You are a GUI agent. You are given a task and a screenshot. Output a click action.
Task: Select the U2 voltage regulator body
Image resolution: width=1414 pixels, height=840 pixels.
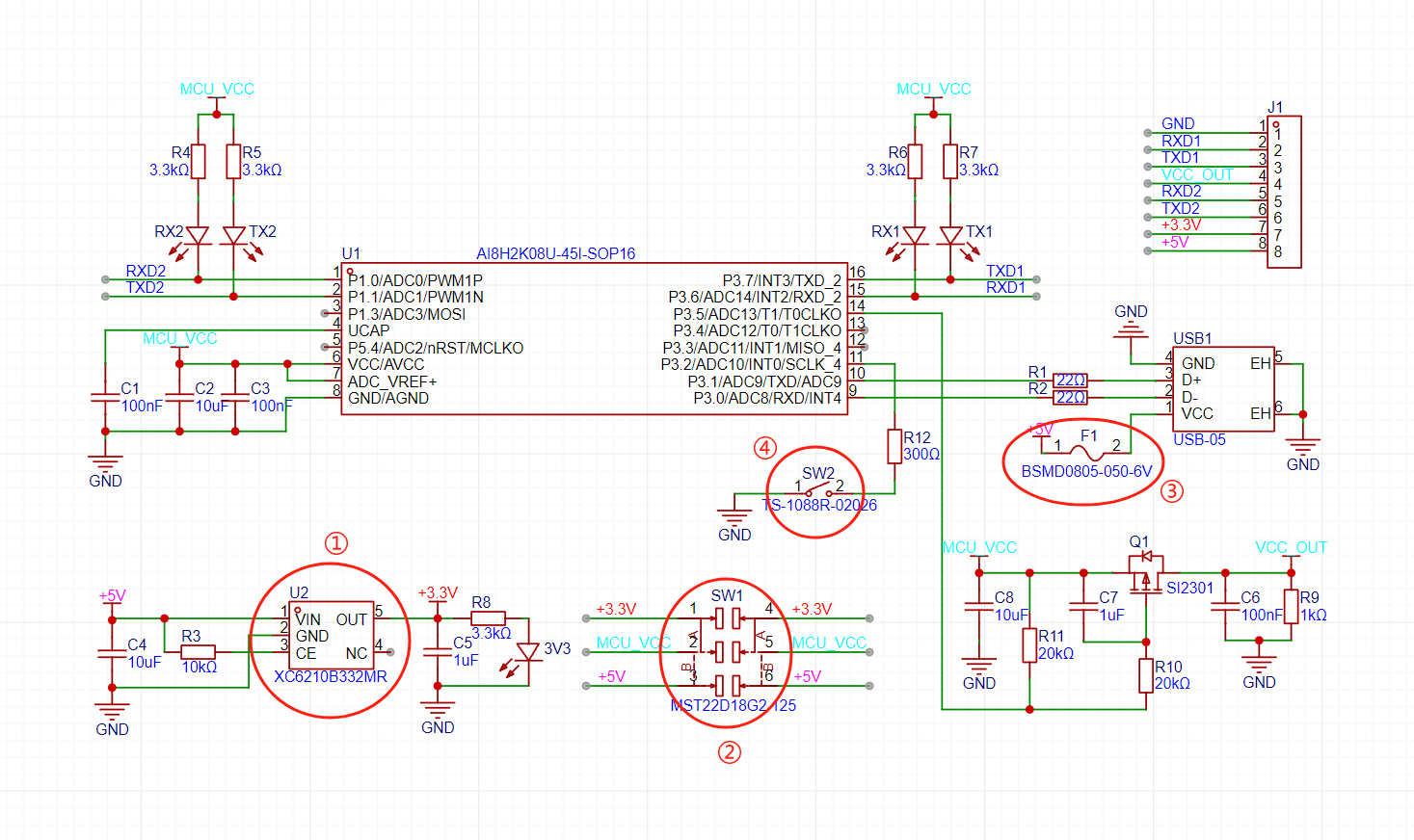click(x=332, y=636)
